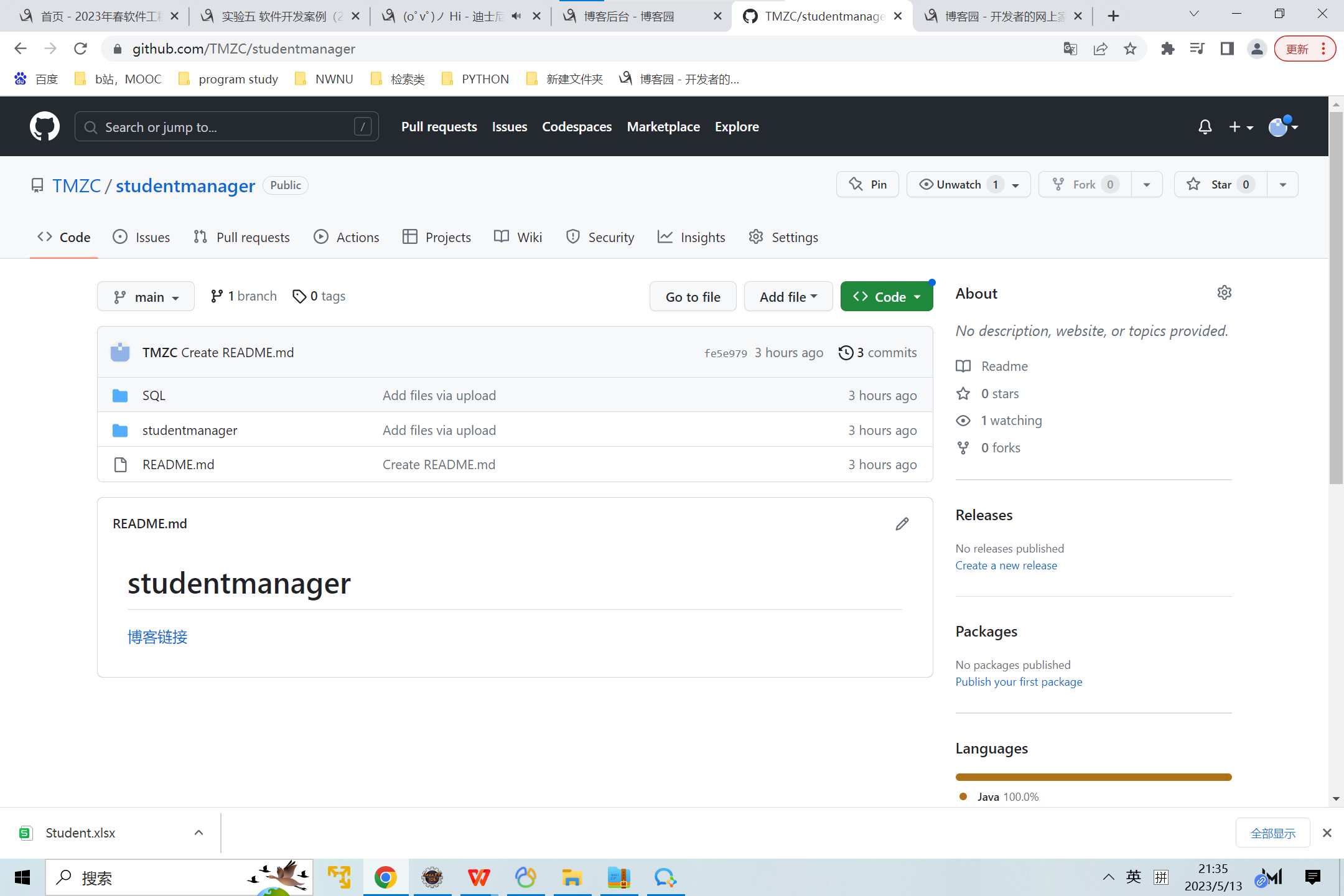Focus the Search or jump to field
Screen dimensions: 1344x896
pyautogui.click(x=226, y=127)
